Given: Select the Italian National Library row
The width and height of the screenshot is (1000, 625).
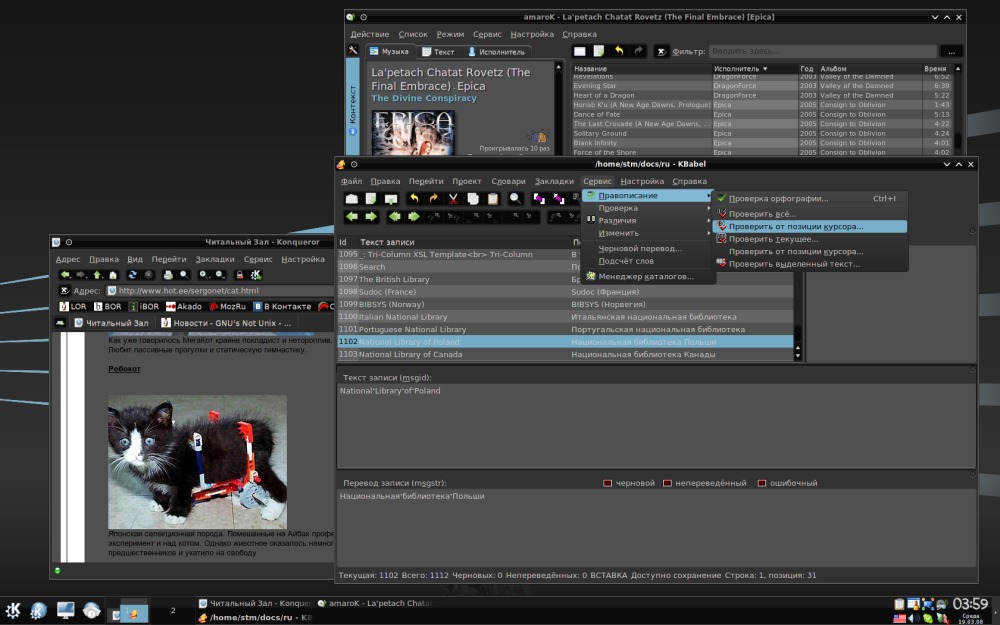Looking at the screenshot, I should 565,317.
